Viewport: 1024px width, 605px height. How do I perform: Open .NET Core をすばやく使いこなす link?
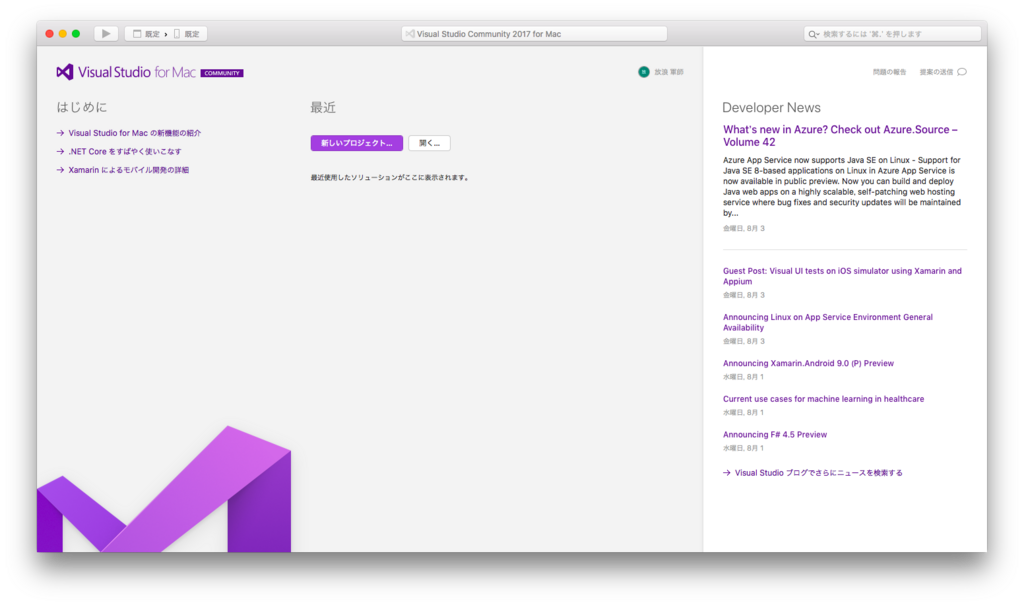125,151
